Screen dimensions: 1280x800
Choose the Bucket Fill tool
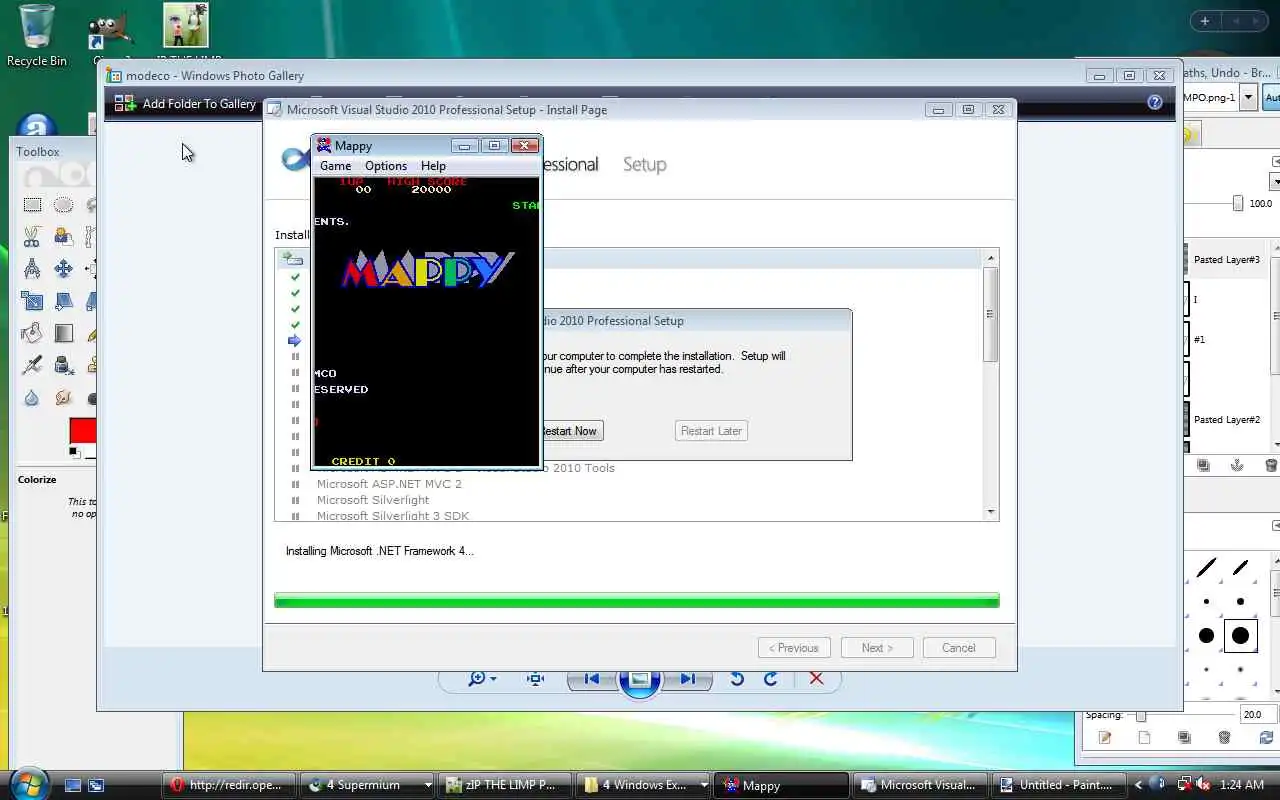[x=33, y=333]
